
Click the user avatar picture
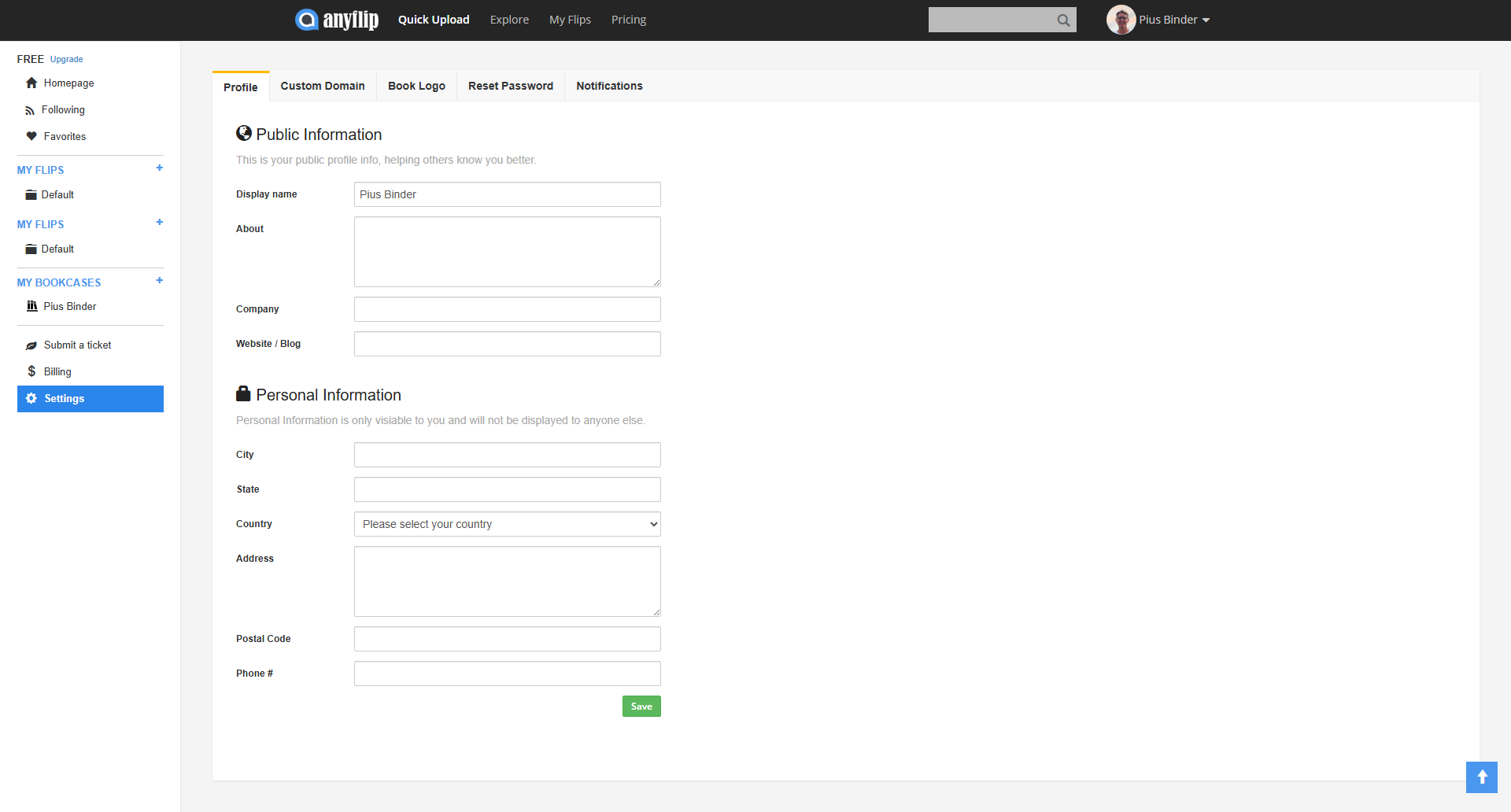tap(1120, 20)
